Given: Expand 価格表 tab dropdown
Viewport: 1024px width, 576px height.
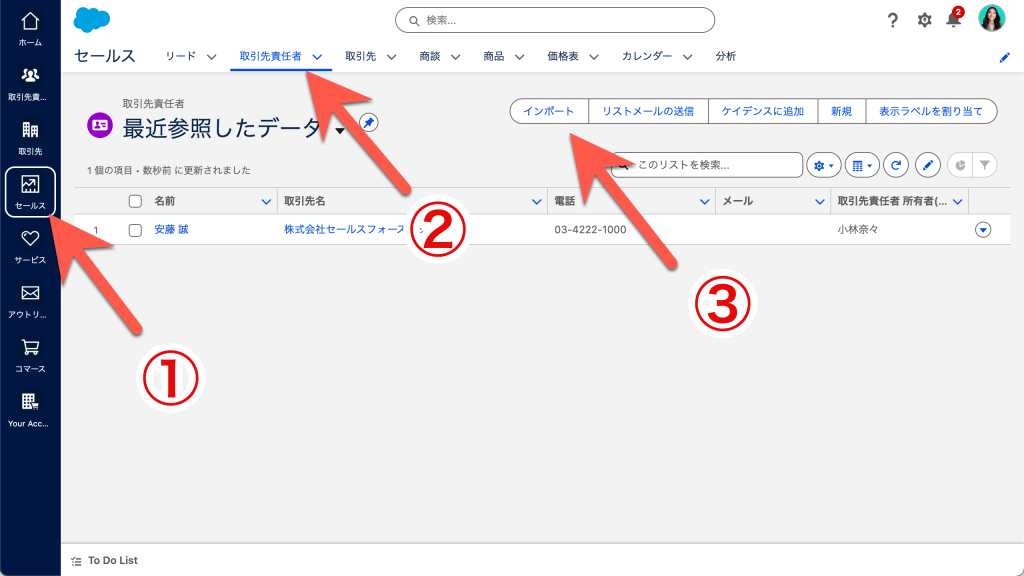Looking at the screenshot, I should point(594,57).
